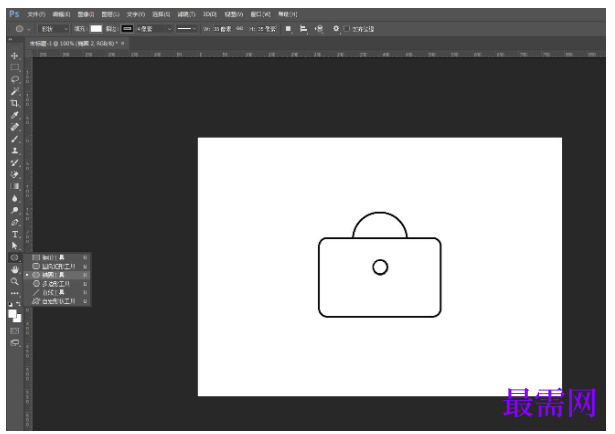This screenshot has width=615, height=434.
Task: Open the Select (选择) menu
Action: (x=161, y=15)
